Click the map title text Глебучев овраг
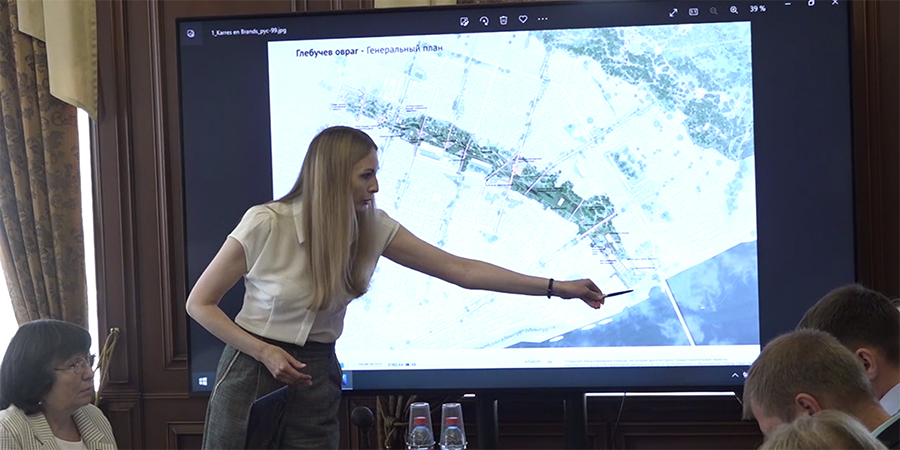 (327, 51)
